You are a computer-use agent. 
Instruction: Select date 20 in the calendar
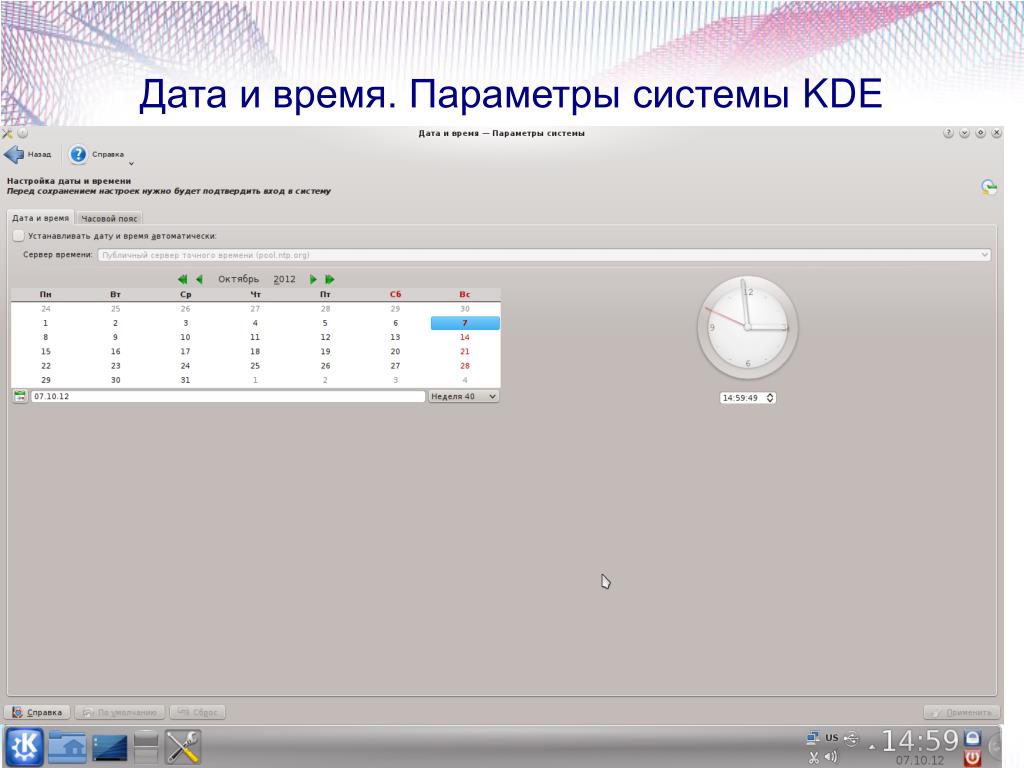point(395,352)
